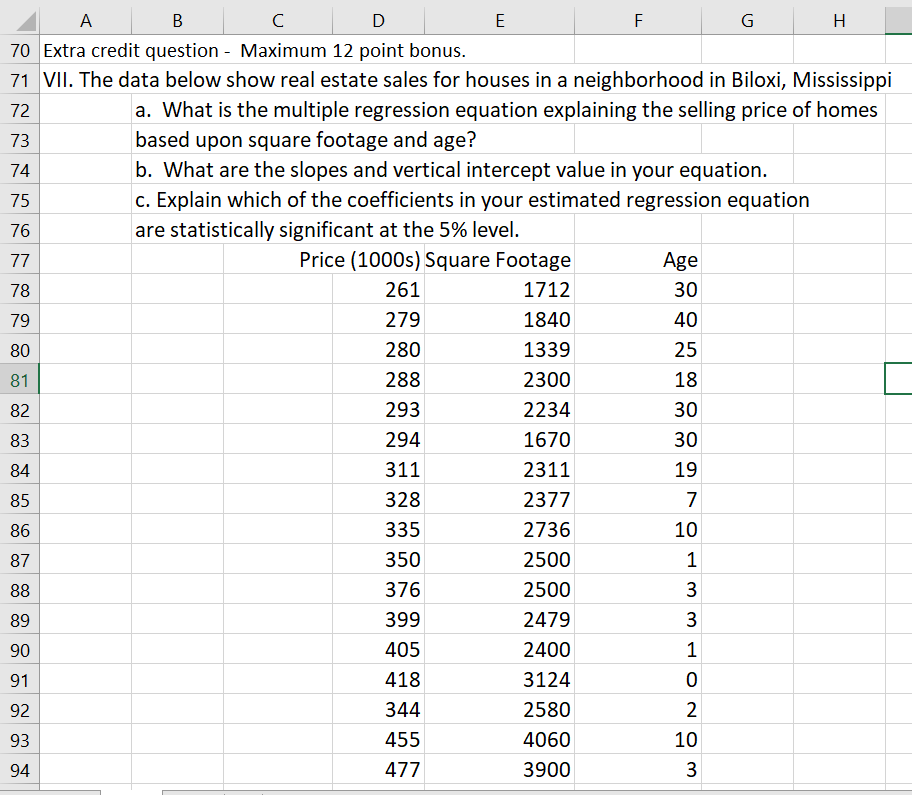Click age cell 2
This screenshot has width=912, height=795.
click(638, 710)
